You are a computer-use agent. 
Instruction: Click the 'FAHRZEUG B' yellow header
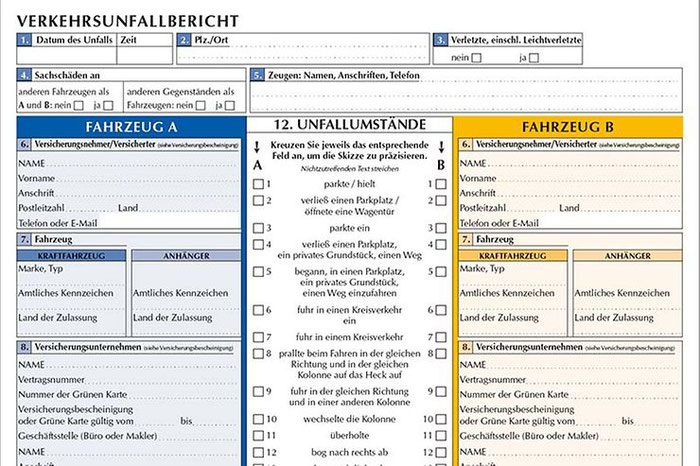click(x=568, y=127)
